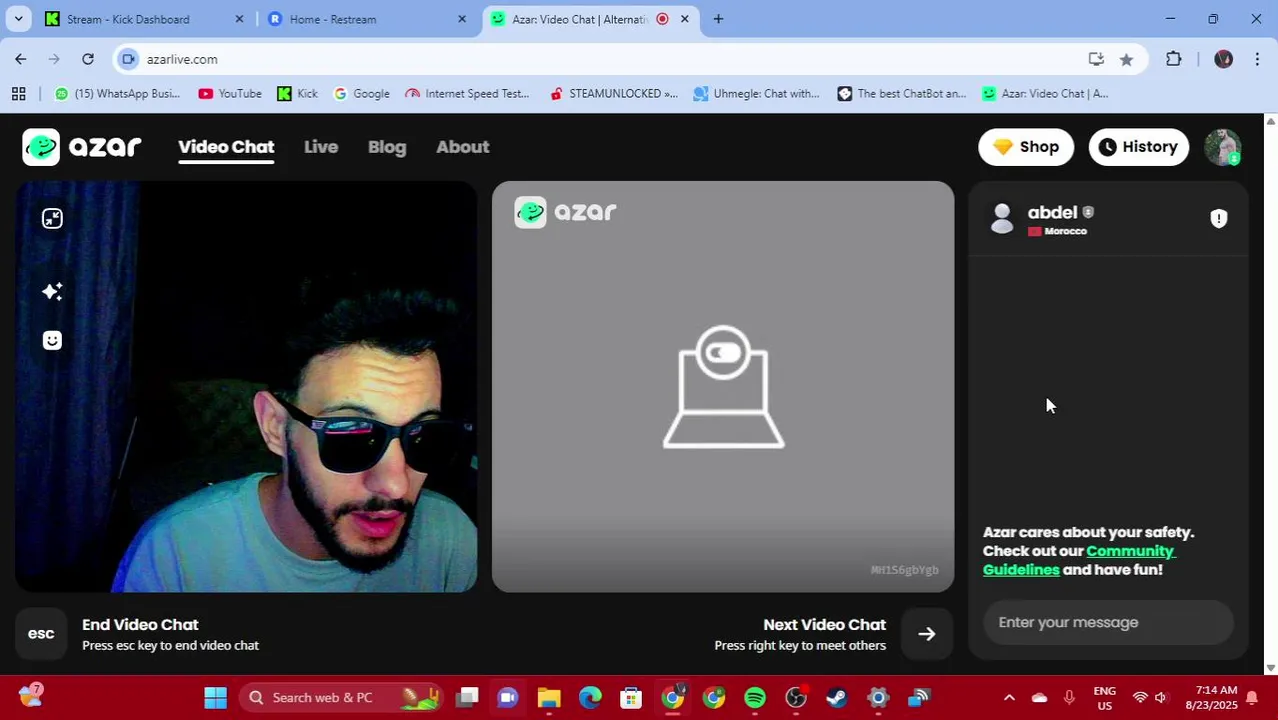Open a new browser tab
1278x720 pixels.
tap(718, 19)
